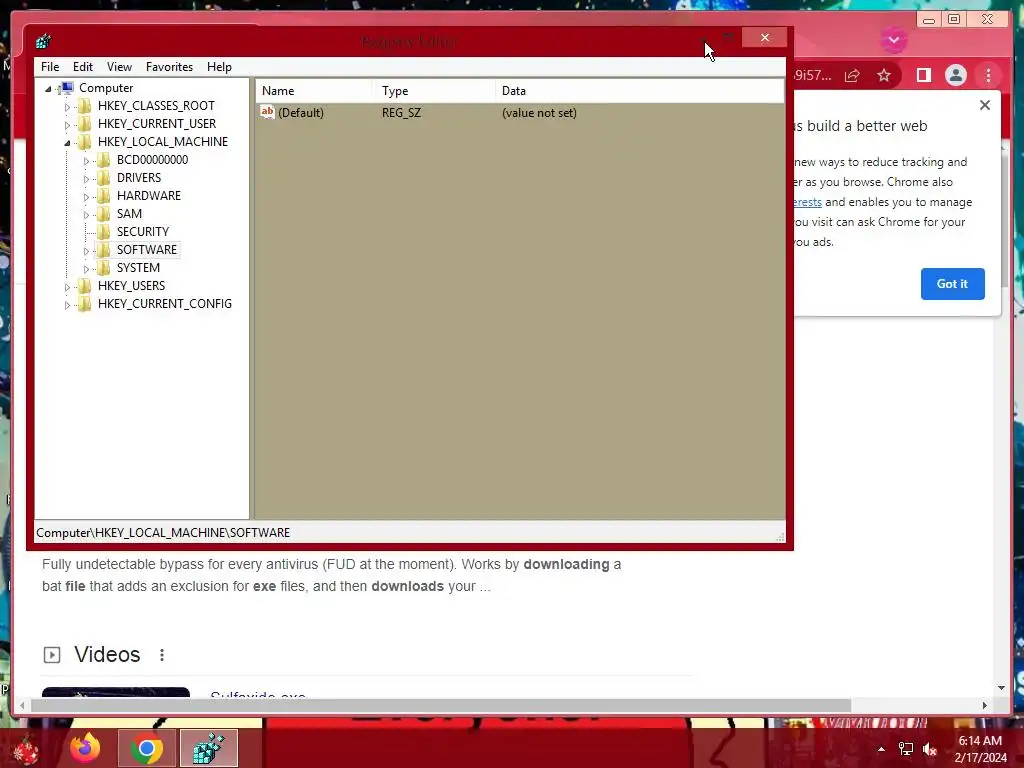1024x768 pixels.
Task: Expand the HKEY_CURRENT_USER key
Action: click(67, 125)
